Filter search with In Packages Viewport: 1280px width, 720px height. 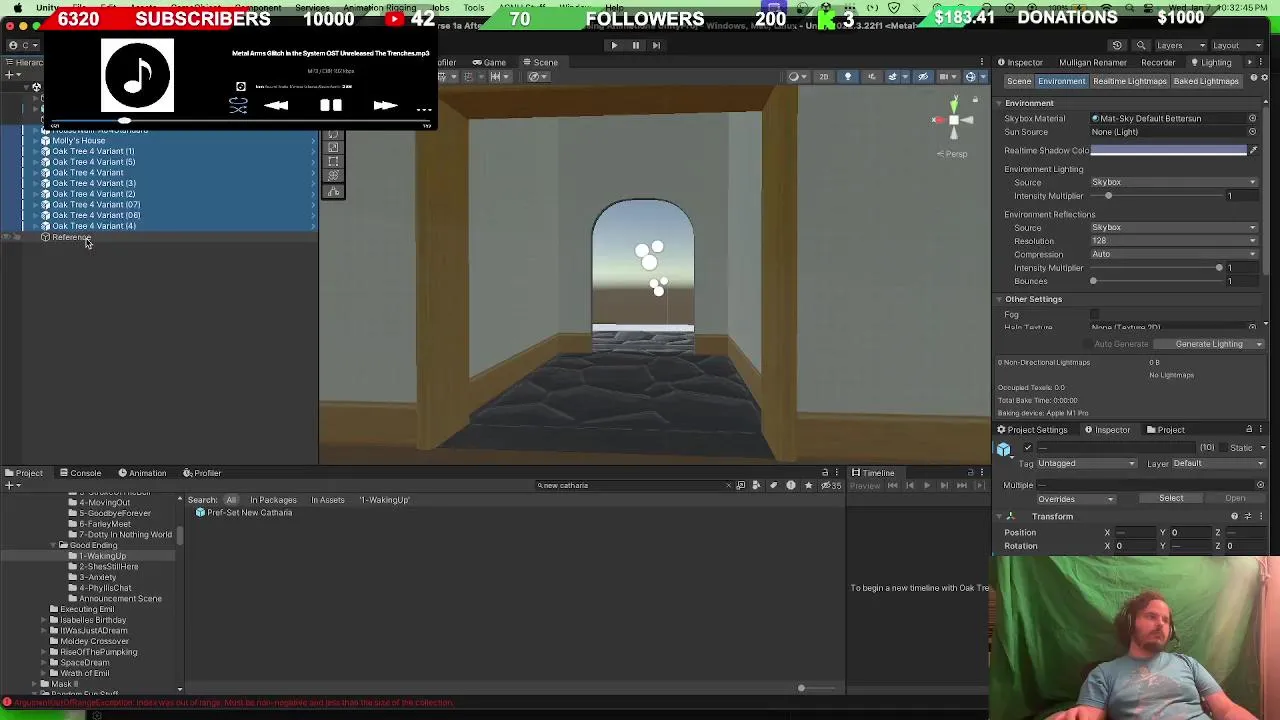point(273,500)
